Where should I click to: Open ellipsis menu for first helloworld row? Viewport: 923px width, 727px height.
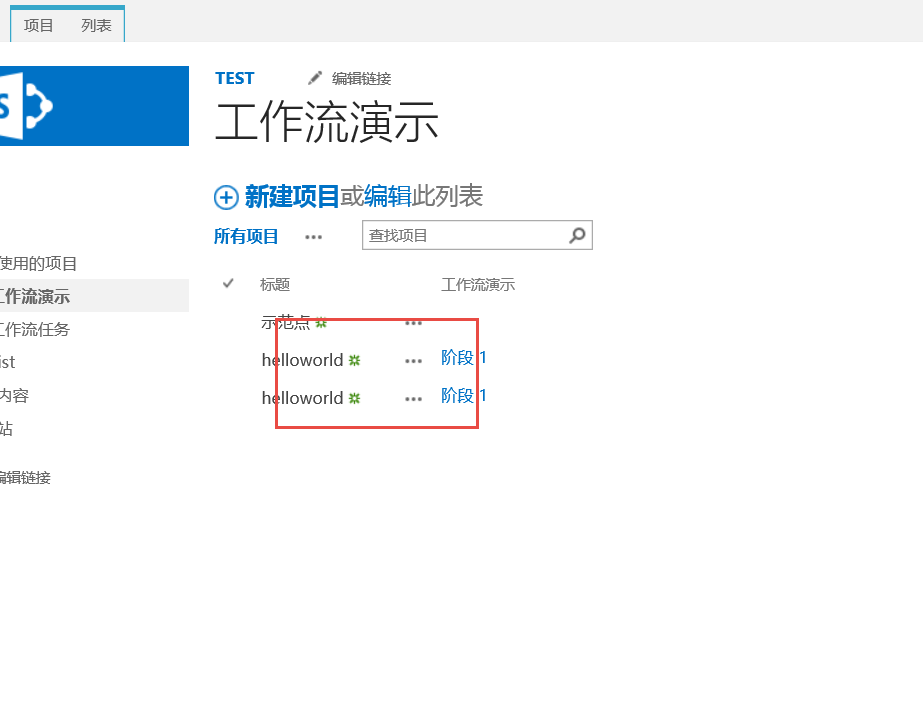413,361
